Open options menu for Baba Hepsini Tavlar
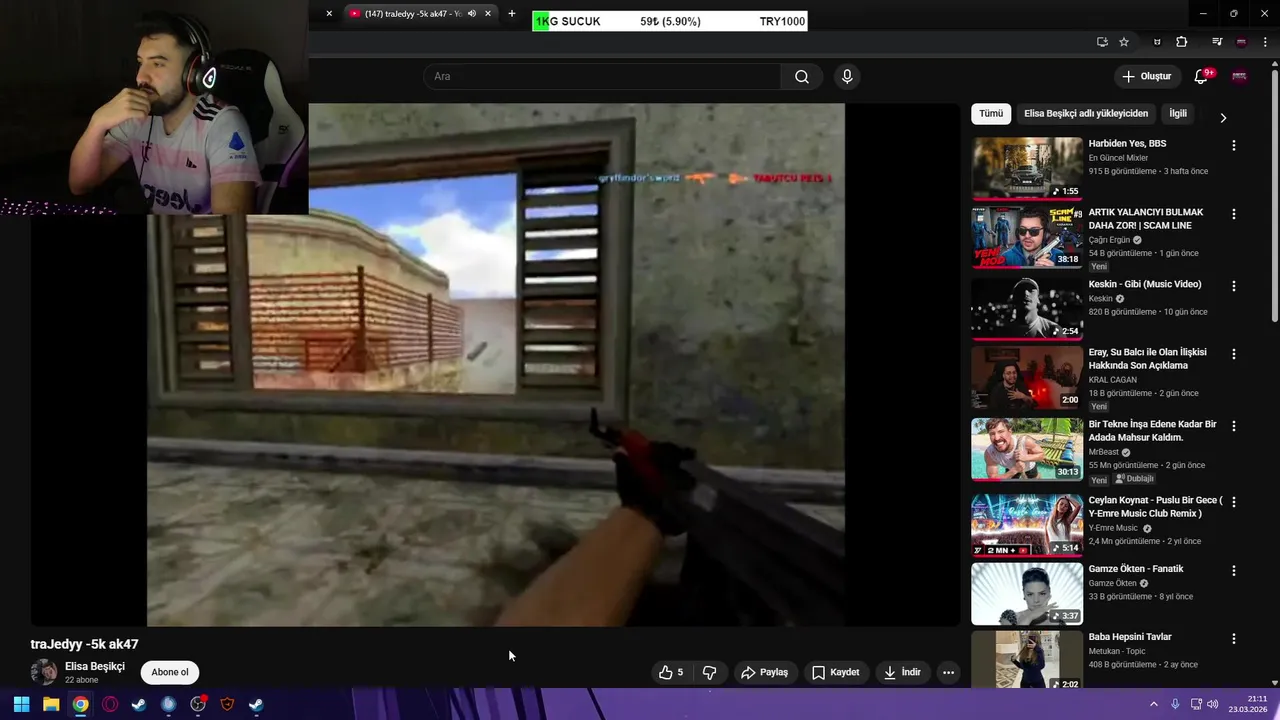 click(x=1233, y=638)
